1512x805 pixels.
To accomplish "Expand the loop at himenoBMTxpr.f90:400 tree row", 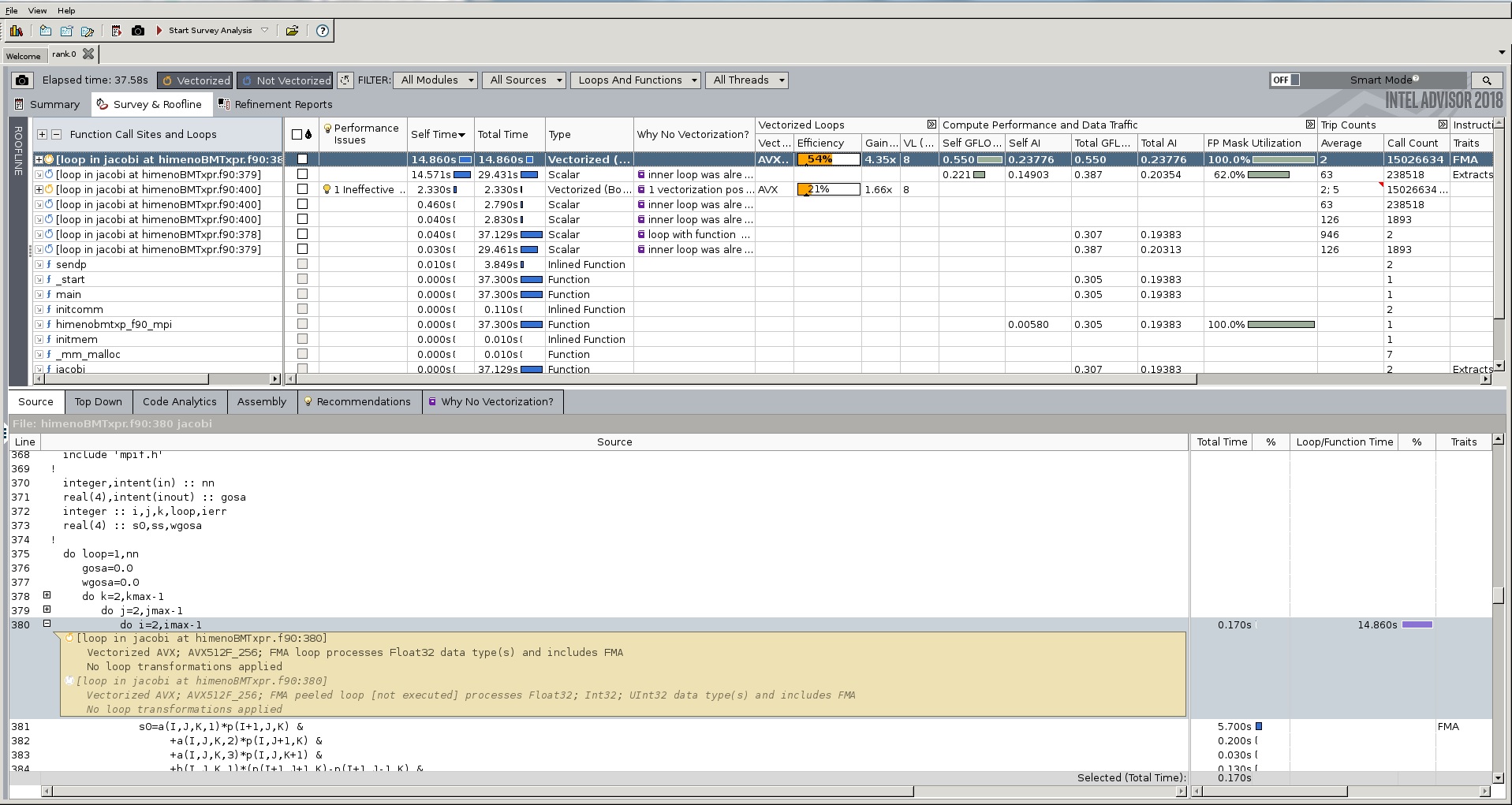I will 39,189.
